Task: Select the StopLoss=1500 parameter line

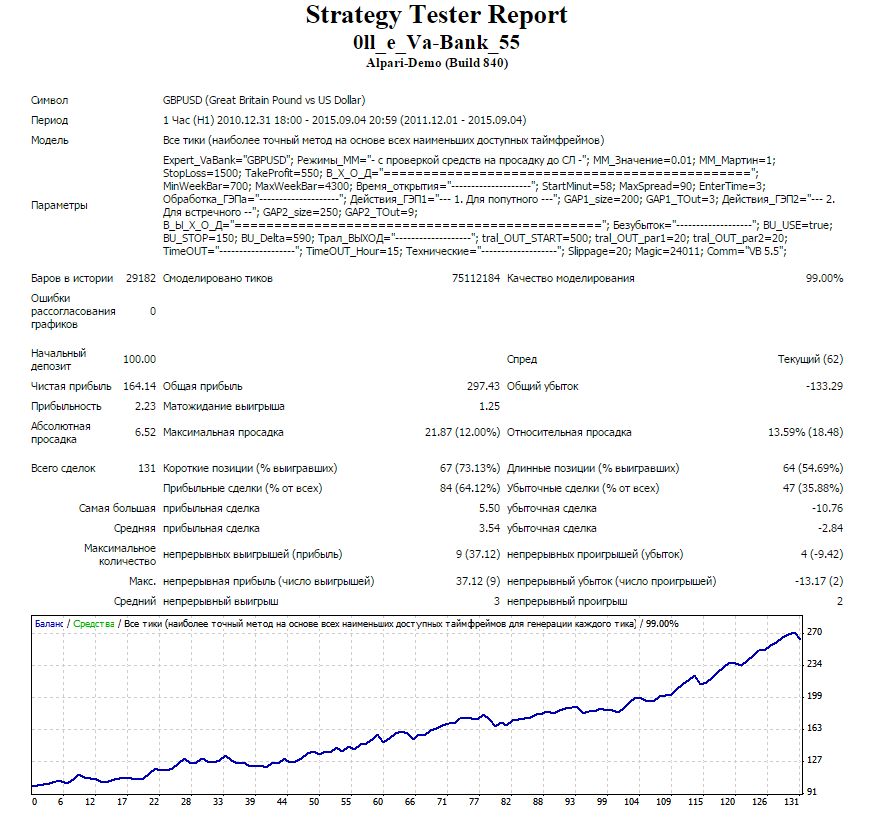Action: coord(461,173)
